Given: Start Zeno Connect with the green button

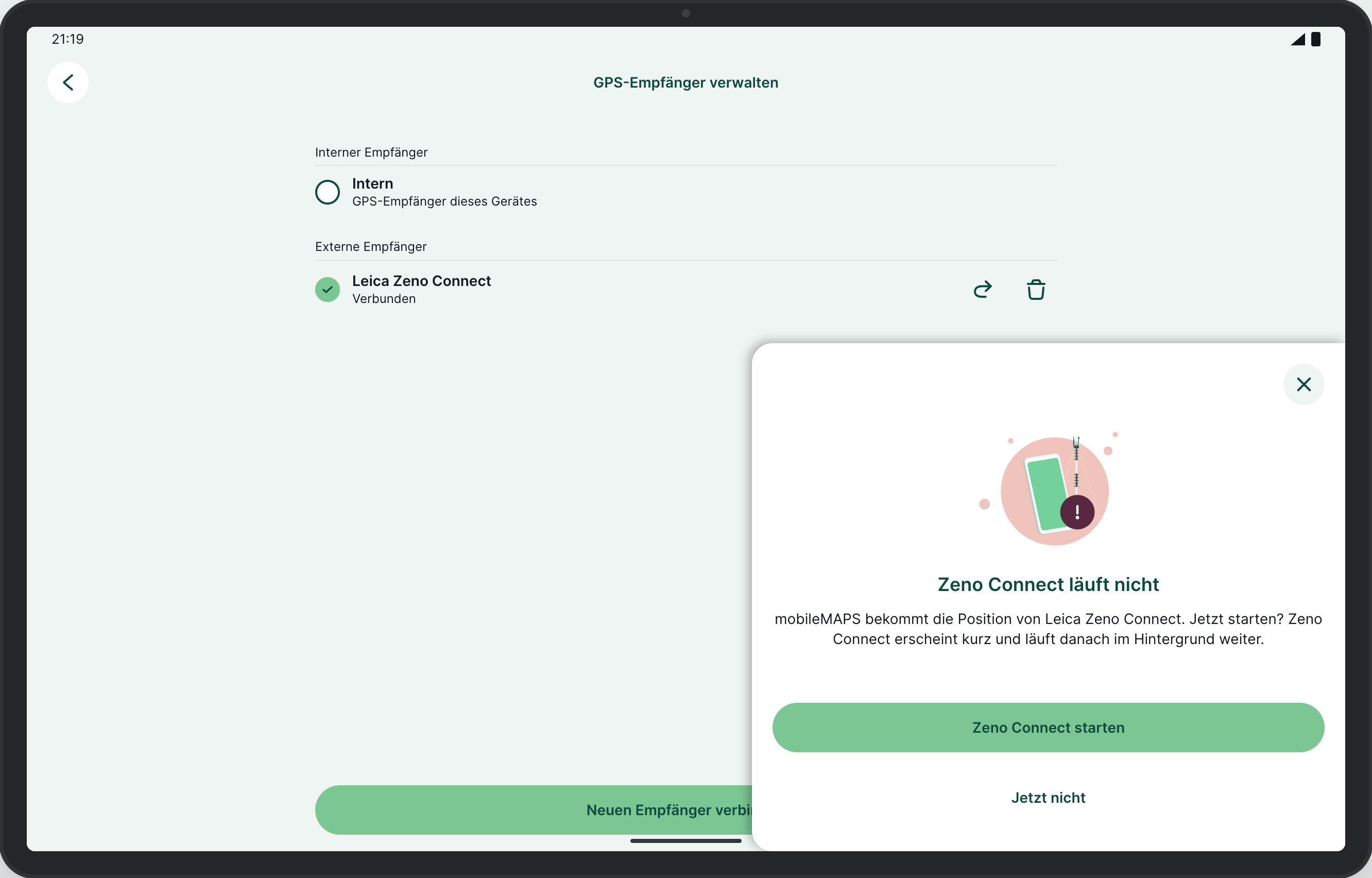Looking at the screenshot, I should pyautogui.click(x=1049, y=728).
